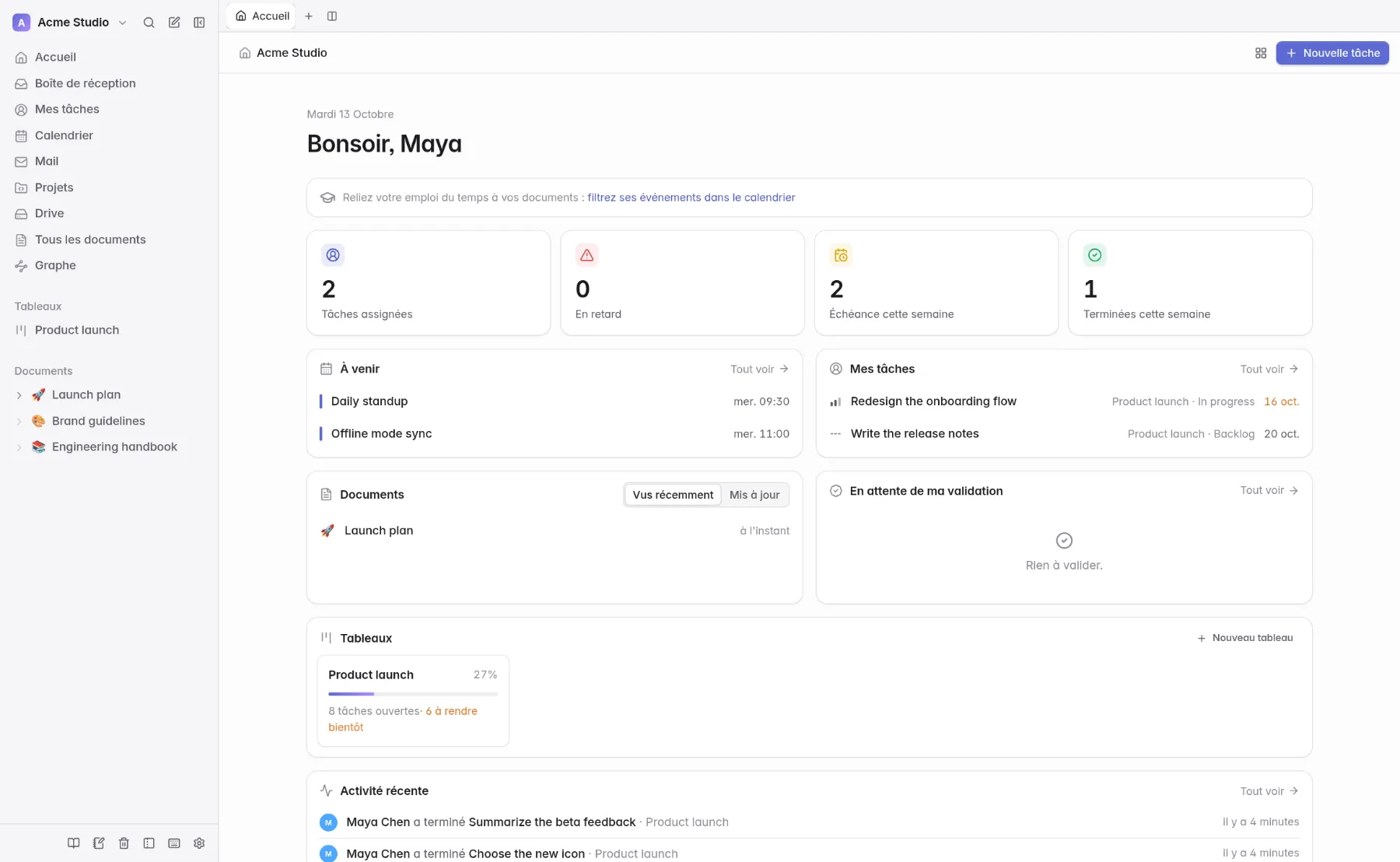Click 'Tout voir' in Activité récente
The image size is (1400, 862).
click(1269, 791)
